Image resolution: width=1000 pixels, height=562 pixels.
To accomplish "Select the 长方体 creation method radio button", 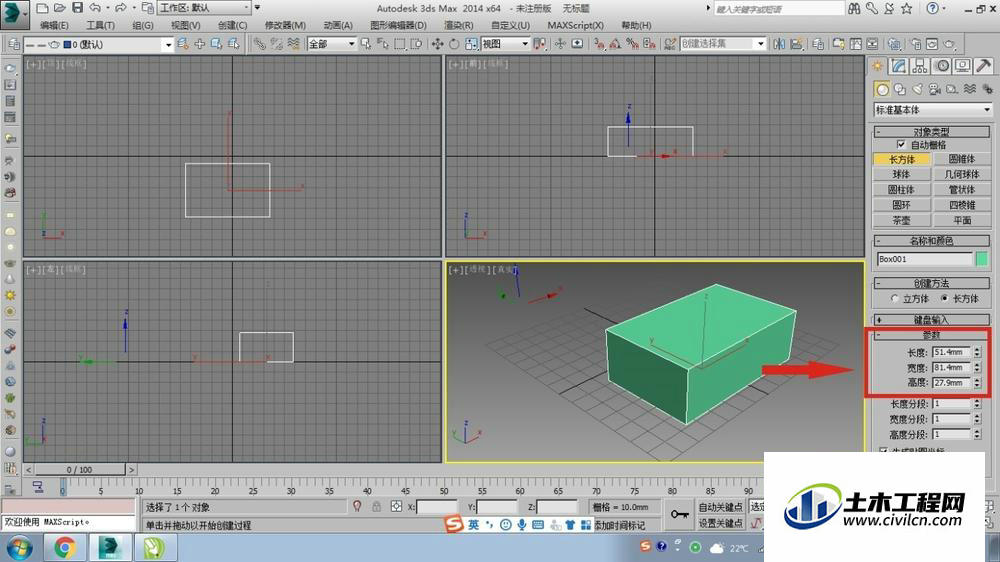I will (945, 299).
